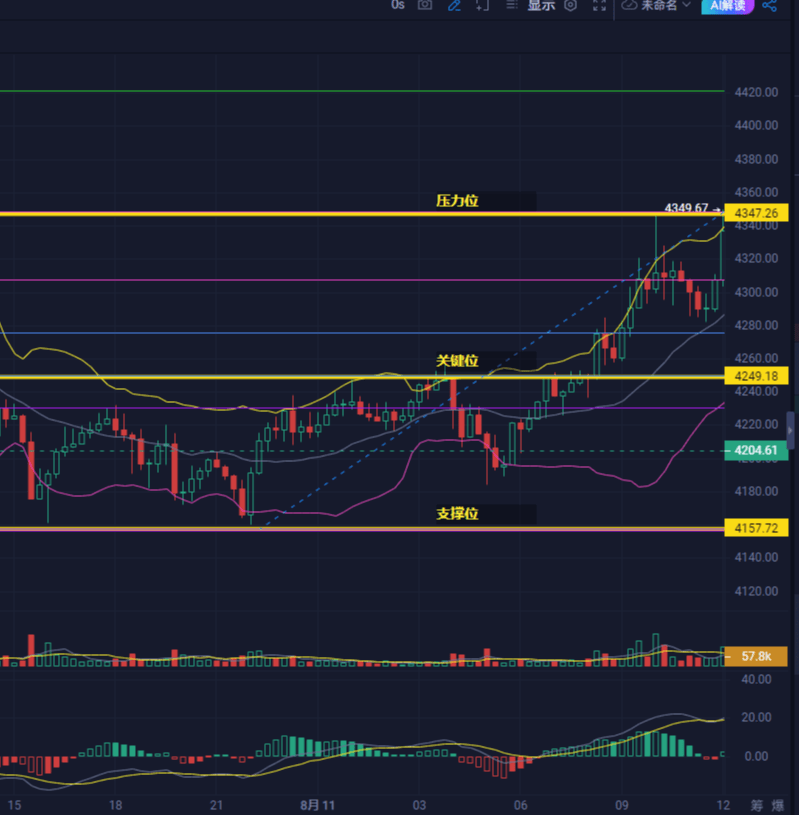
Task: Click the 4180.00 axis label
Action: tap(756, 491)
